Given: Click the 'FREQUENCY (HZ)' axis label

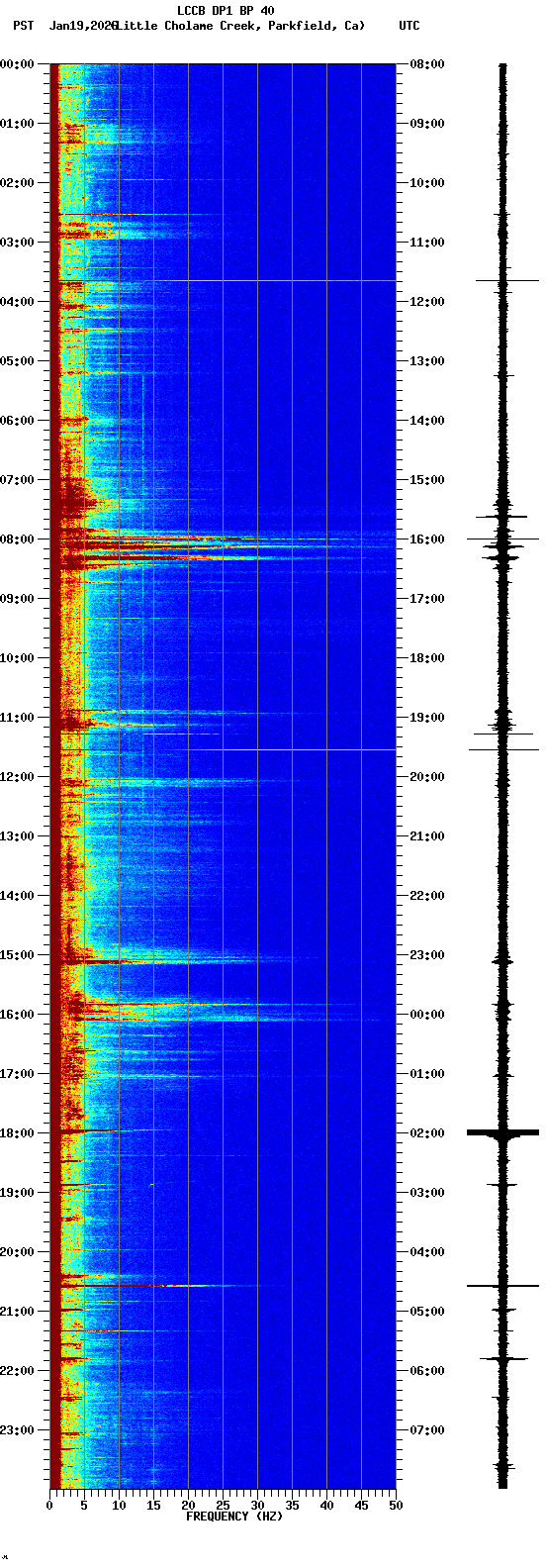Looking at the screenshot, I should pyautogui.click(x=234, y=1517).
